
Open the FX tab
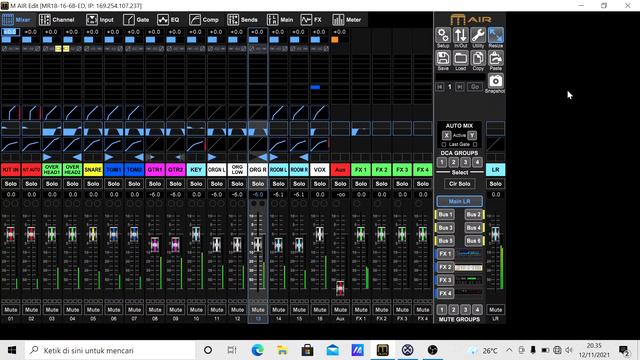tap(311, 20)
